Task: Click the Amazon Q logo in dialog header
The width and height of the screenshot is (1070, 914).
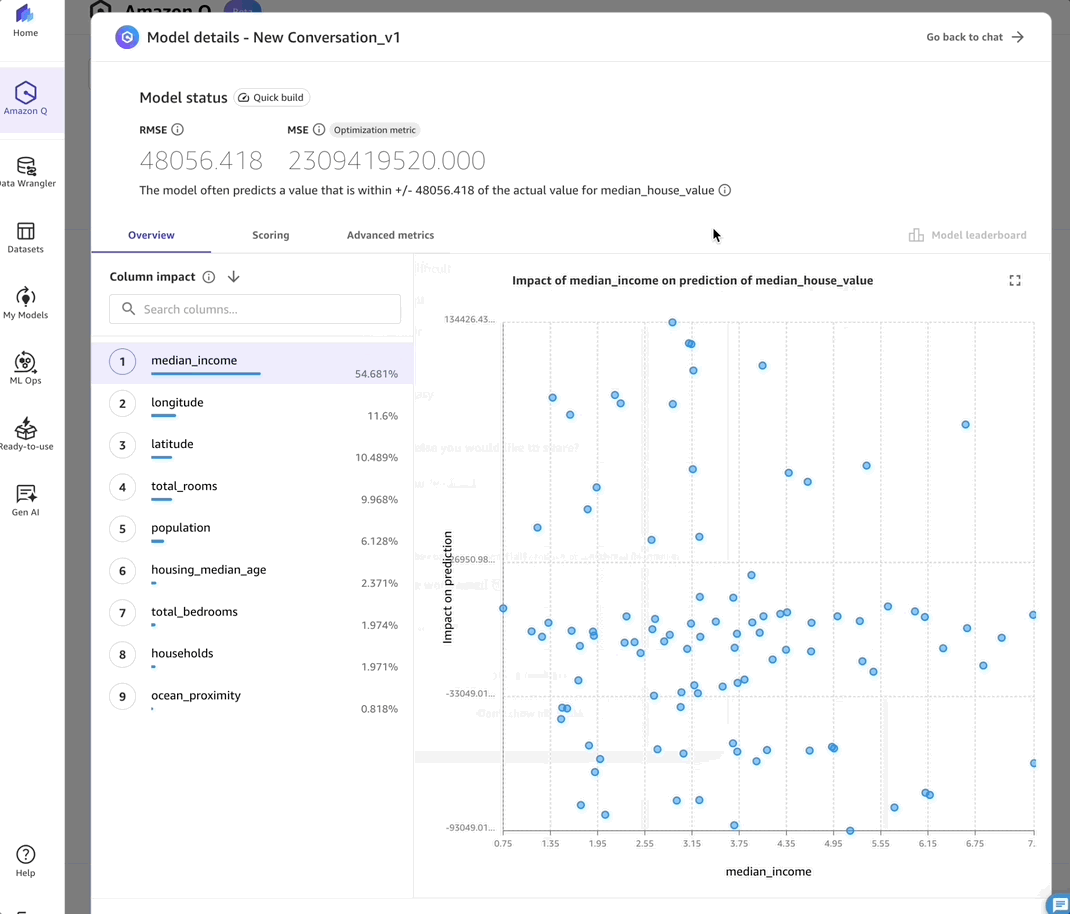Action: point(127,38)
